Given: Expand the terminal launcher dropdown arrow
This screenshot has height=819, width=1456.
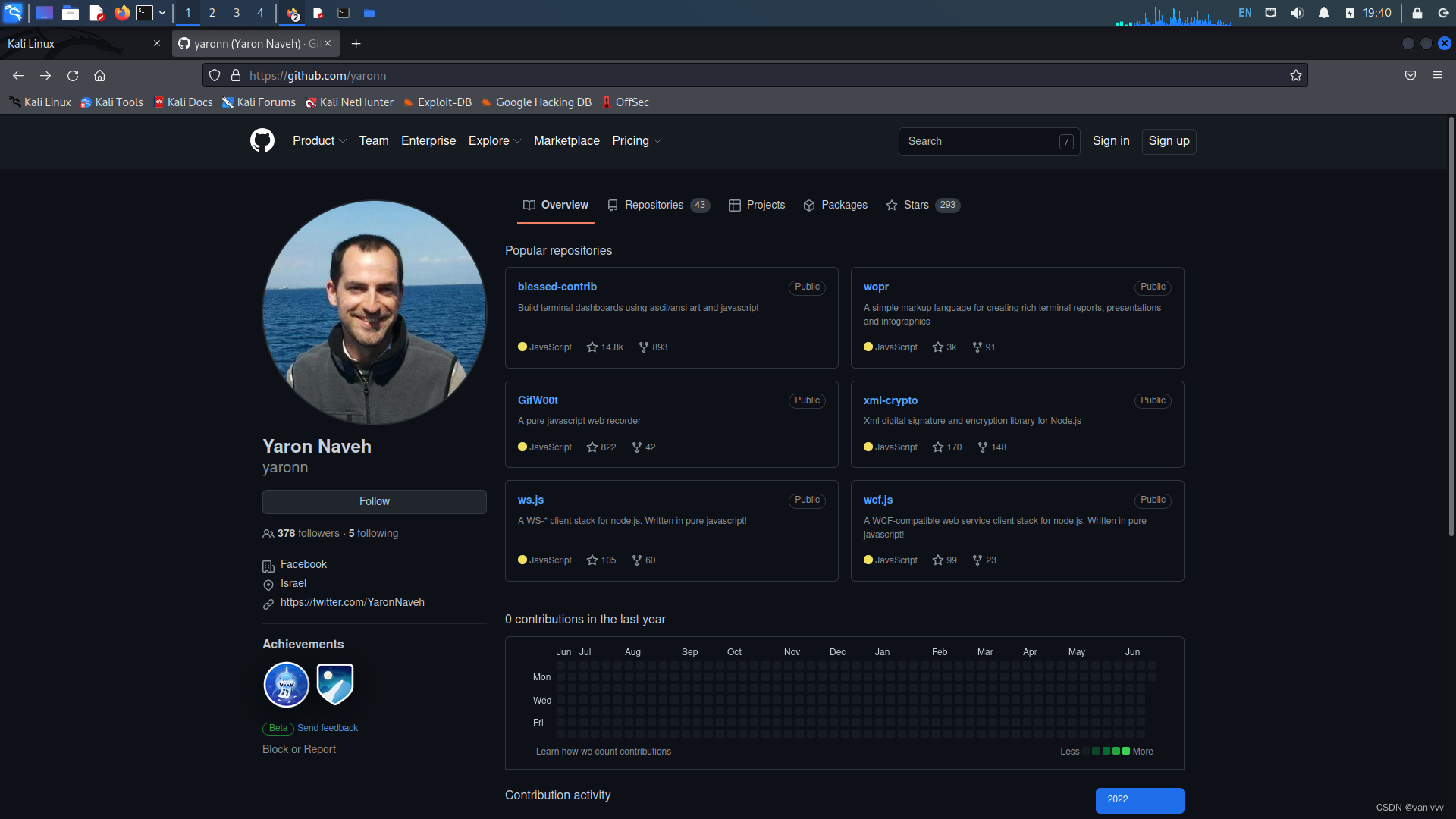Looking at the screenshot, I should pos(162,12).
